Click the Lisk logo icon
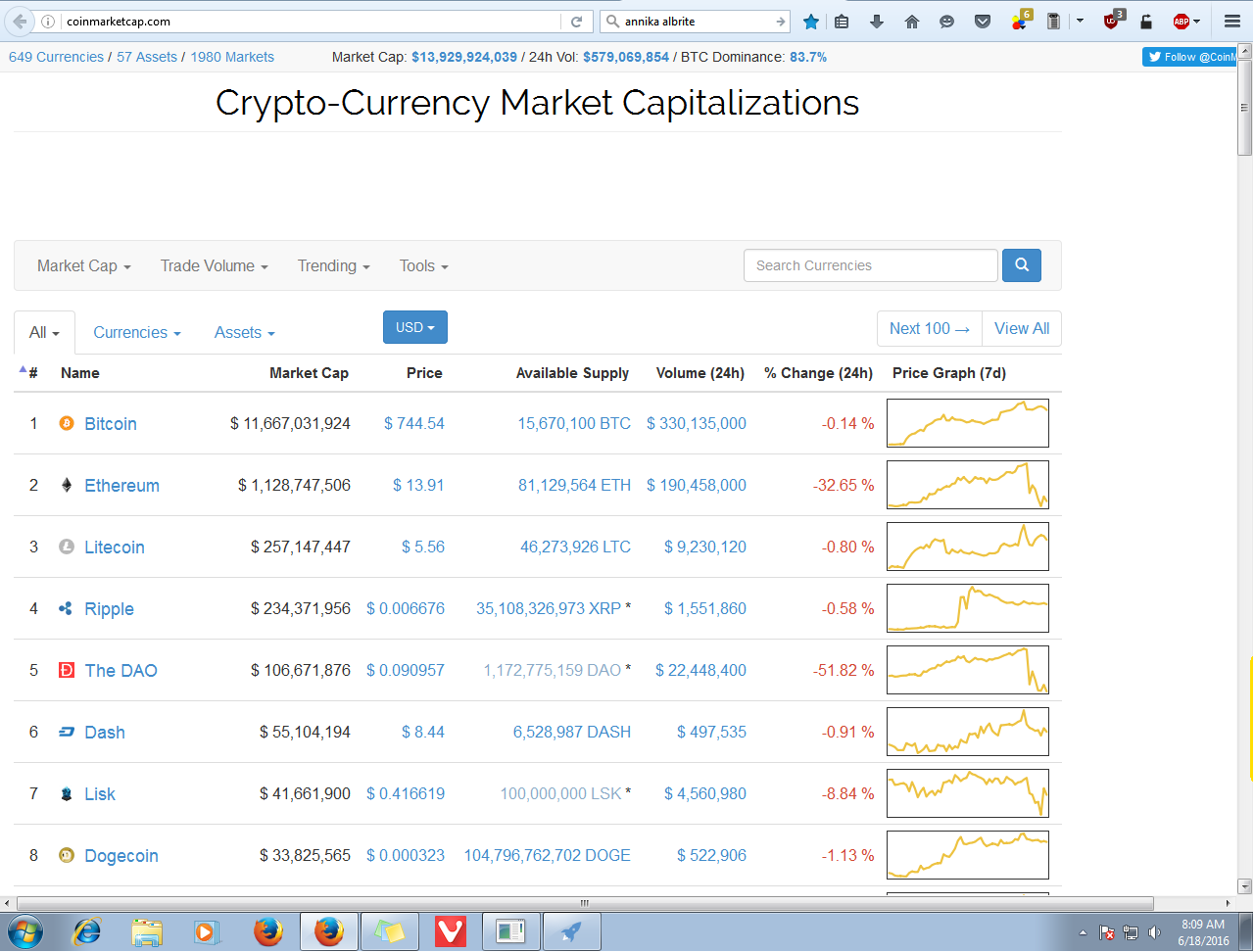This screenshot has height=952, width=1254. (x=67, y=793)
